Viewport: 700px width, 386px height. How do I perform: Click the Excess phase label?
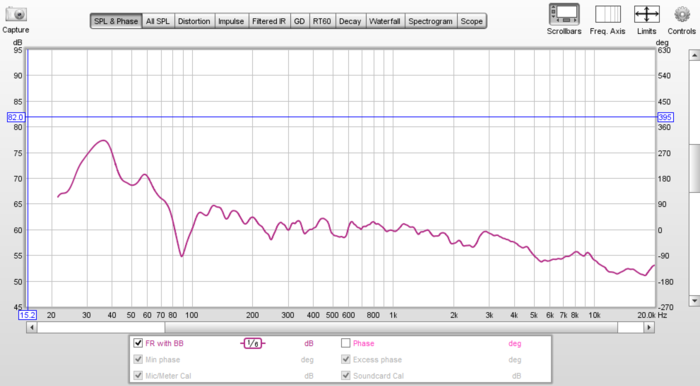(377, 360)
